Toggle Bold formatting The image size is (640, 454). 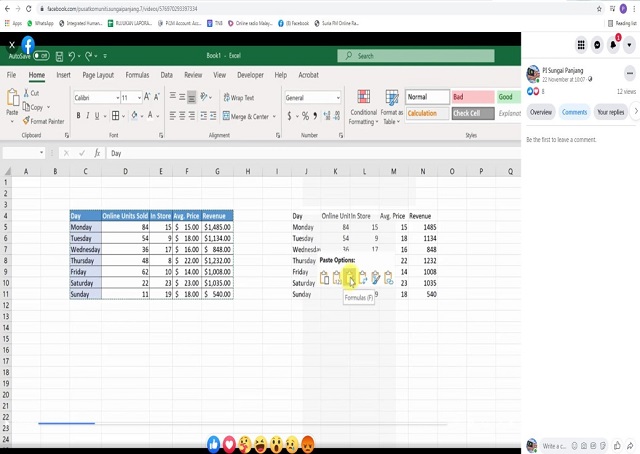(x=78, y=116)
